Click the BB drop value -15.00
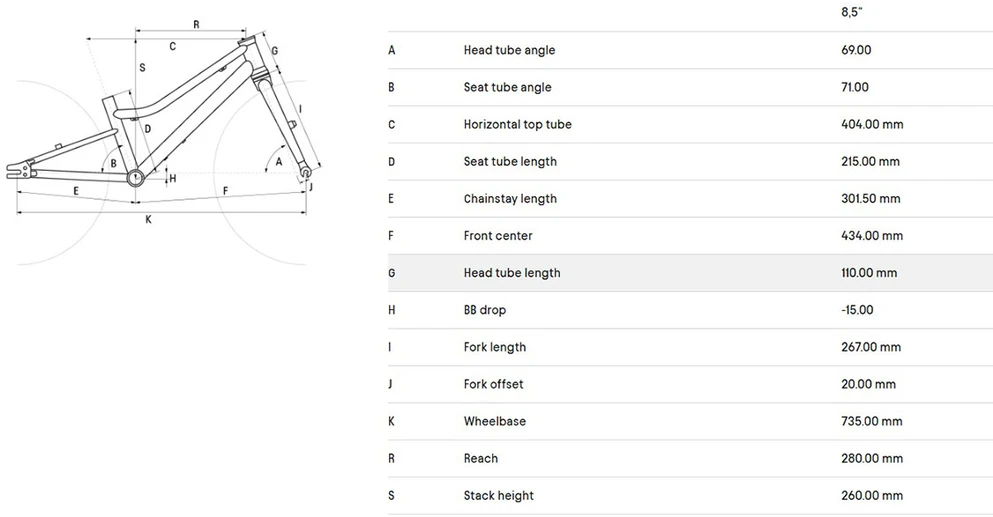This screenshot has height=517, width=993. coord(857,310)
